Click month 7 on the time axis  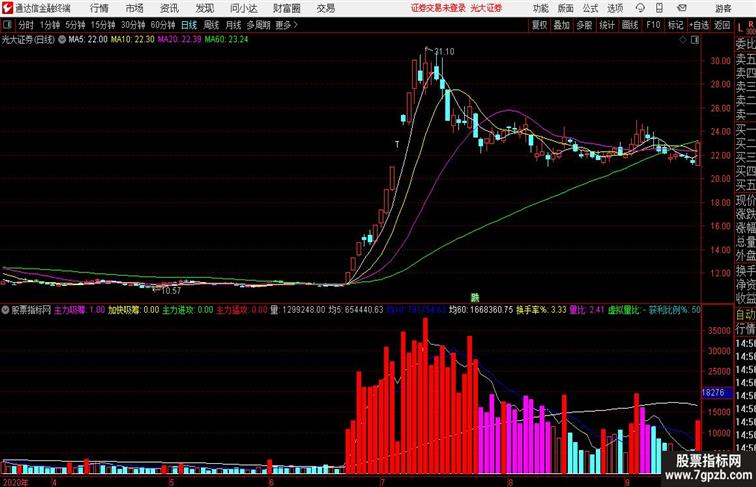pos(382,482)
